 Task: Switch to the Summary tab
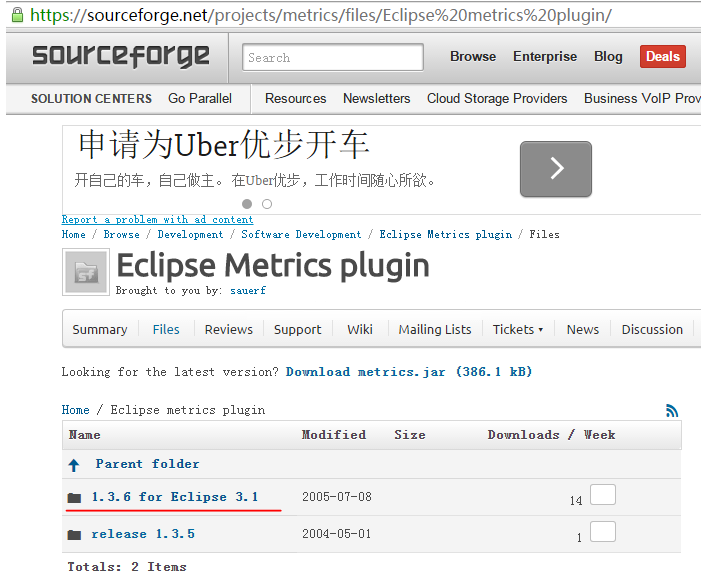(x=100, y=329)
